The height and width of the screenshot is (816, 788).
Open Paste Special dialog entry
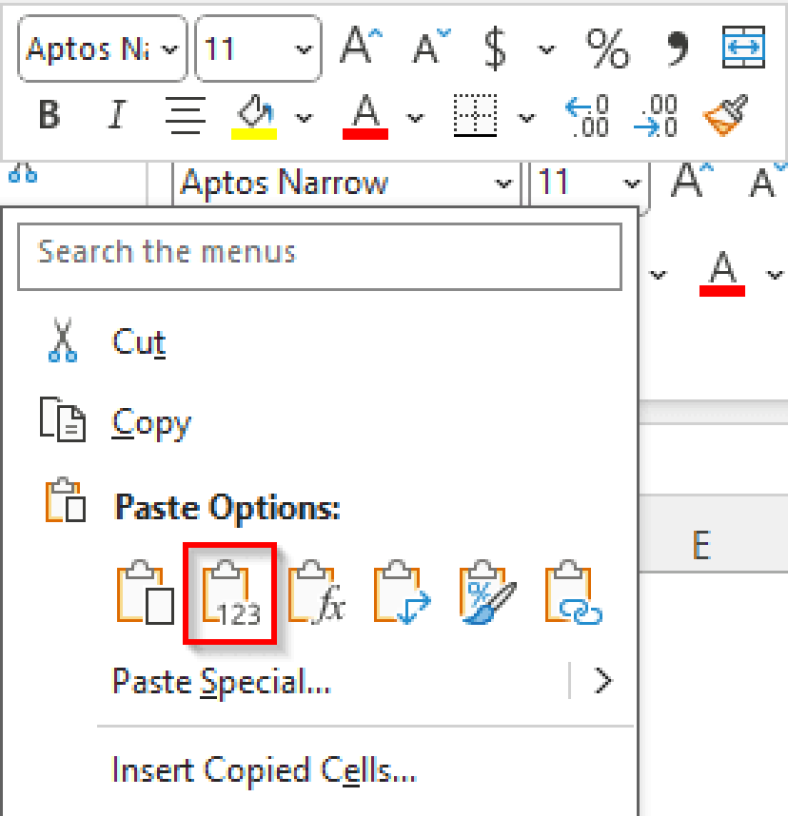point(221,682)
